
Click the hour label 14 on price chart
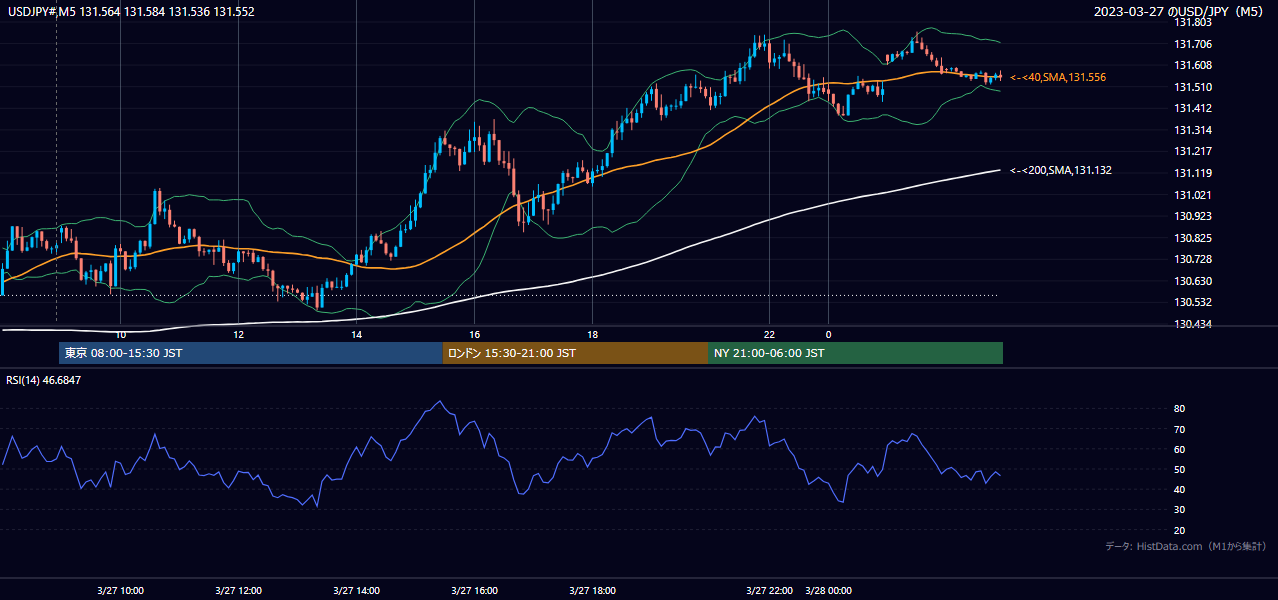[356, 334]
